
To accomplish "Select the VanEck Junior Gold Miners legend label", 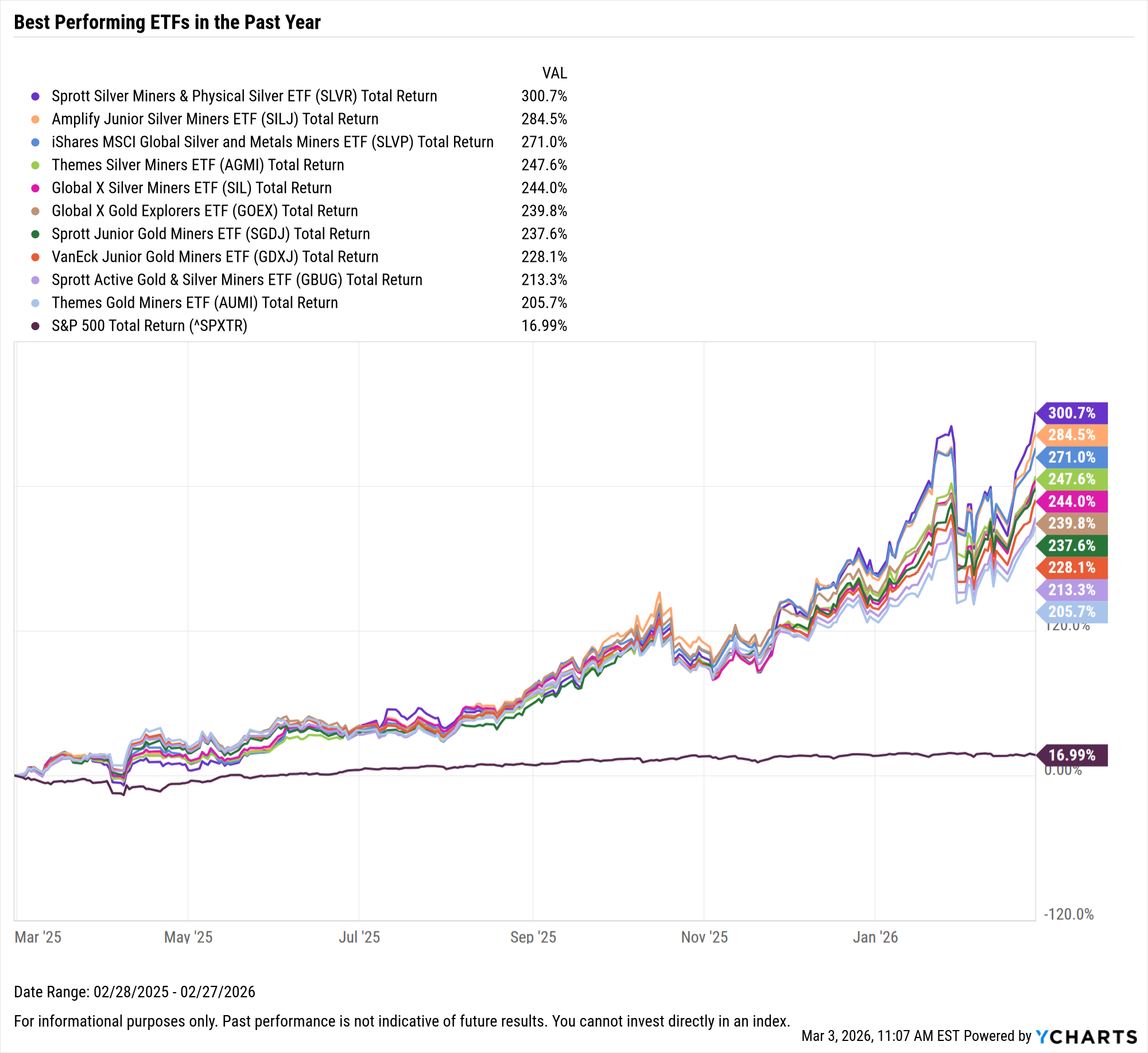I will point(215,257).
